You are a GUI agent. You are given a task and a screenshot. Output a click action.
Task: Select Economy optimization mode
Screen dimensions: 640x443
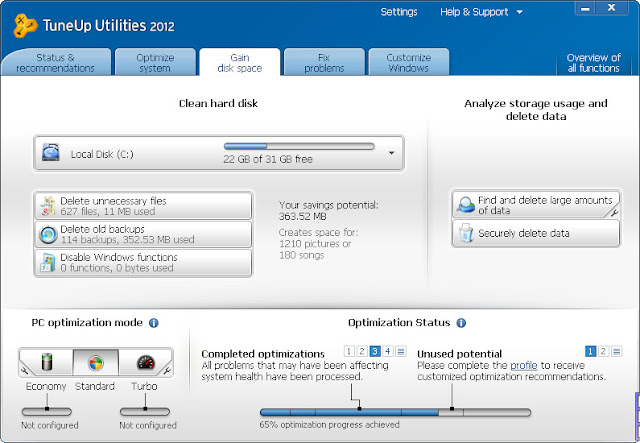pos(47,362)
